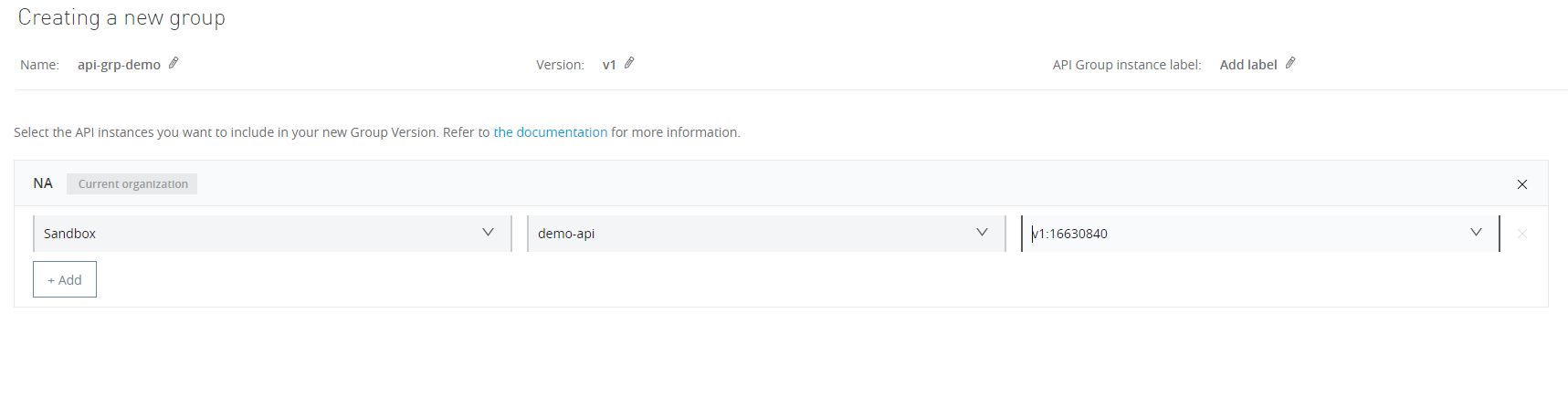Click the v1 version value

609,65
